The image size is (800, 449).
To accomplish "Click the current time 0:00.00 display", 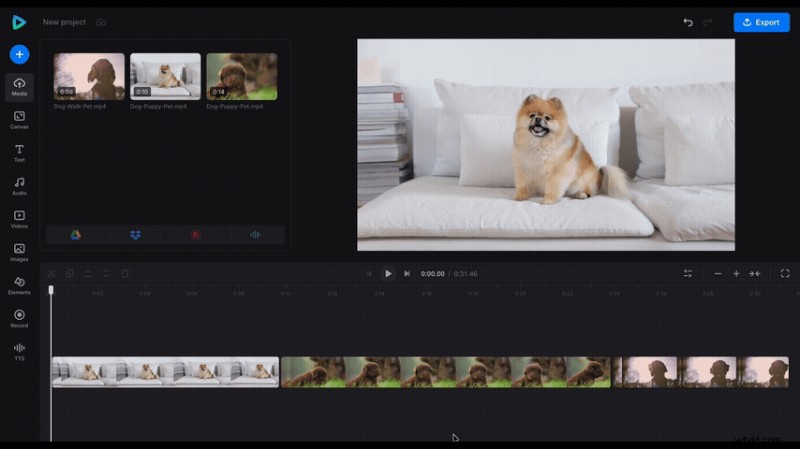I will click(432, 274).
